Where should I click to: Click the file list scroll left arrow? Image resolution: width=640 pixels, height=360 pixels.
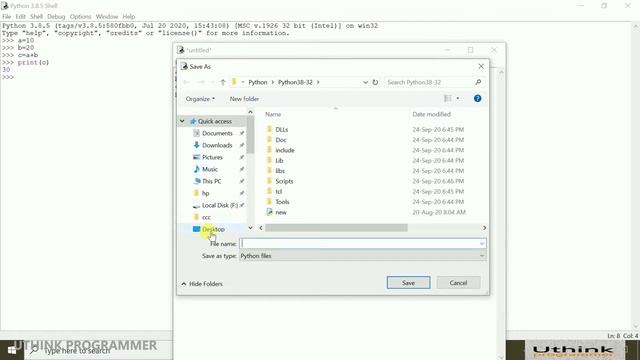tap(261, 228)
